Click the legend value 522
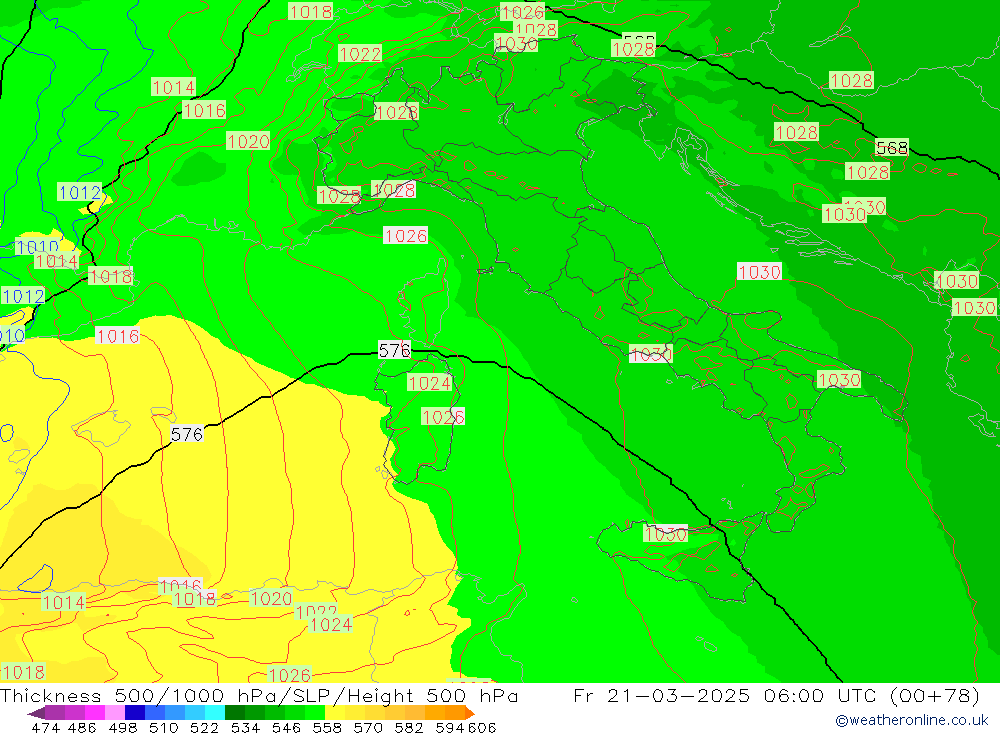This screenshot has height=733, width=1000. (x=204, y=727)
